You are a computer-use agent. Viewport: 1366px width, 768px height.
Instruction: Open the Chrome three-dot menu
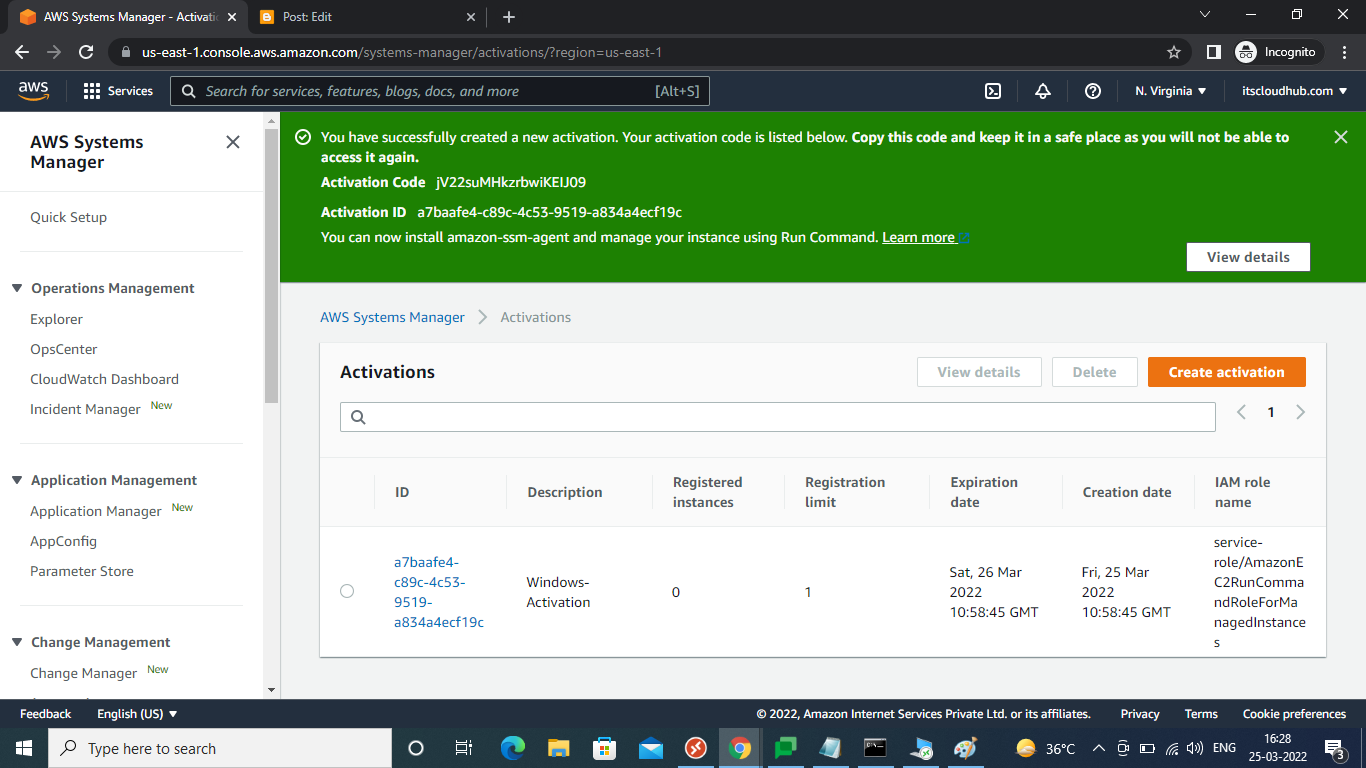[1344, 52]
